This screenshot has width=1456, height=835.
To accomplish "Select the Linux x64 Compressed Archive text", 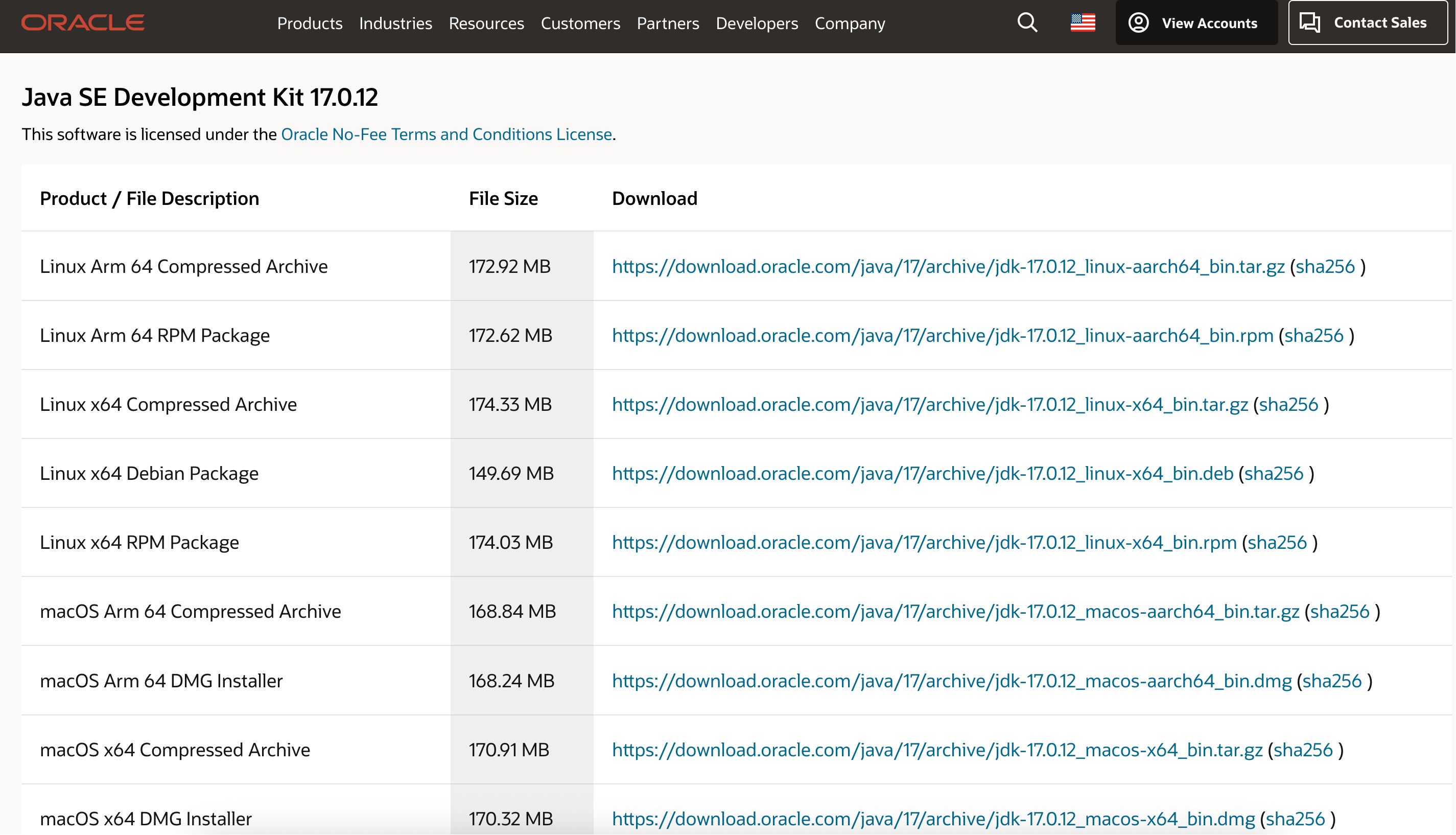I will click(168, 404).
